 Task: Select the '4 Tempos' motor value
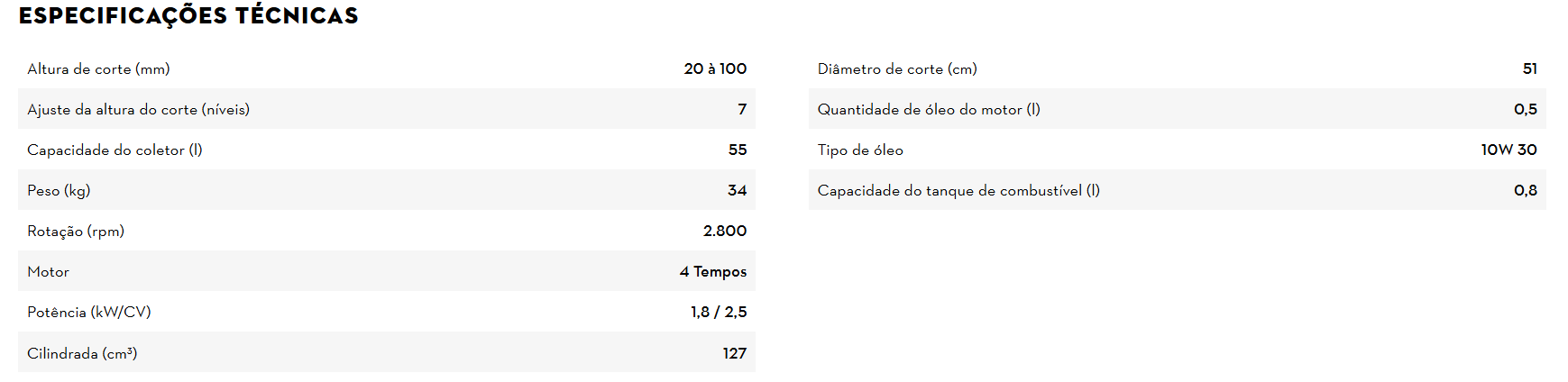coord(713,272)
